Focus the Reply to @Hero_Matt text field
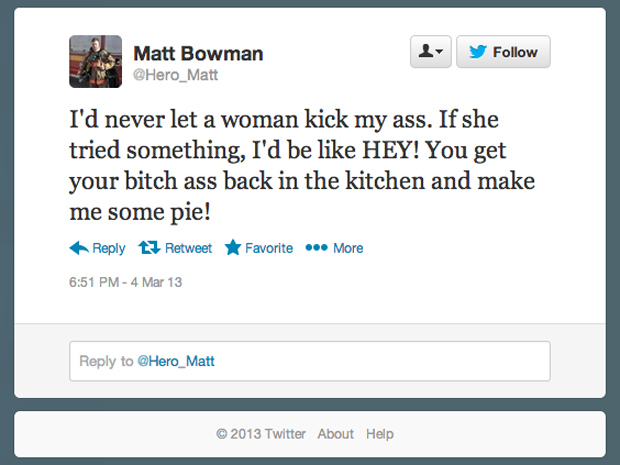 tap(310, 361)
